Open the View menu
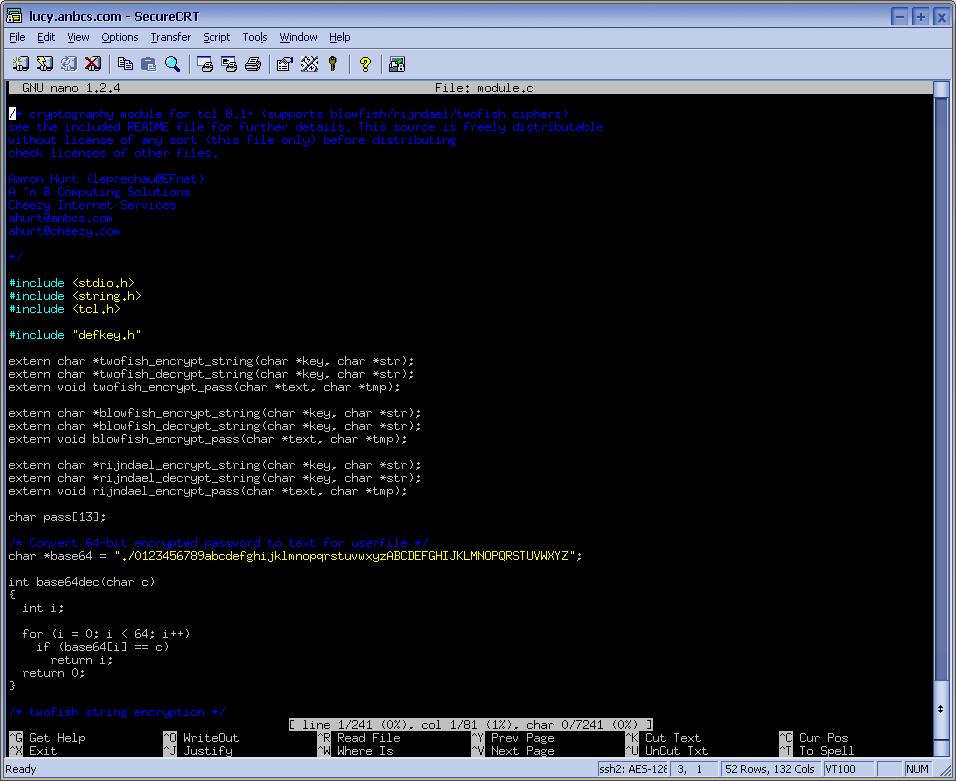This screenshot has width=956, height=781. (78, 37)
